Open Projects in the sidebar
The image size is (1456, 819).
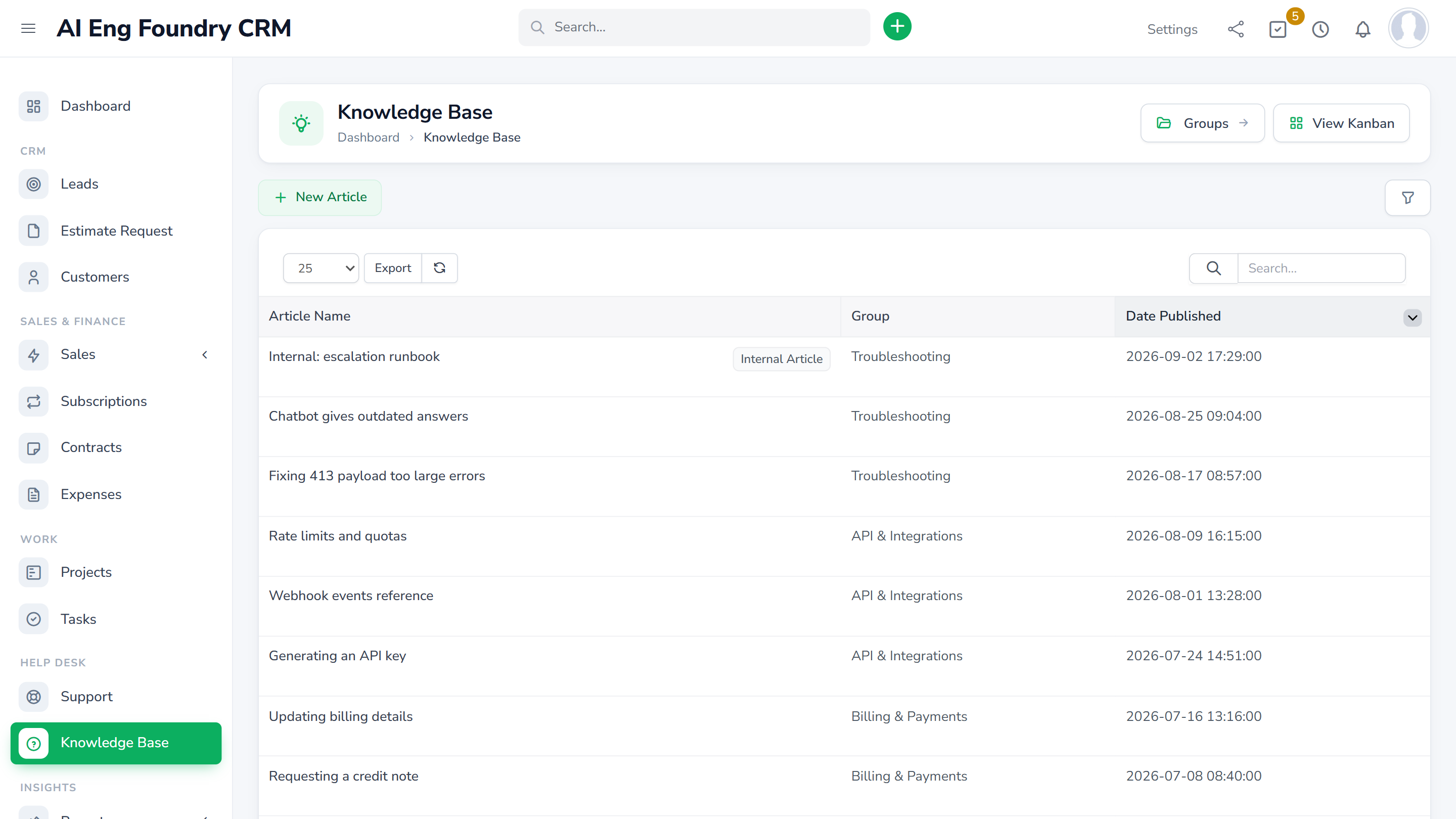point(86,572)
